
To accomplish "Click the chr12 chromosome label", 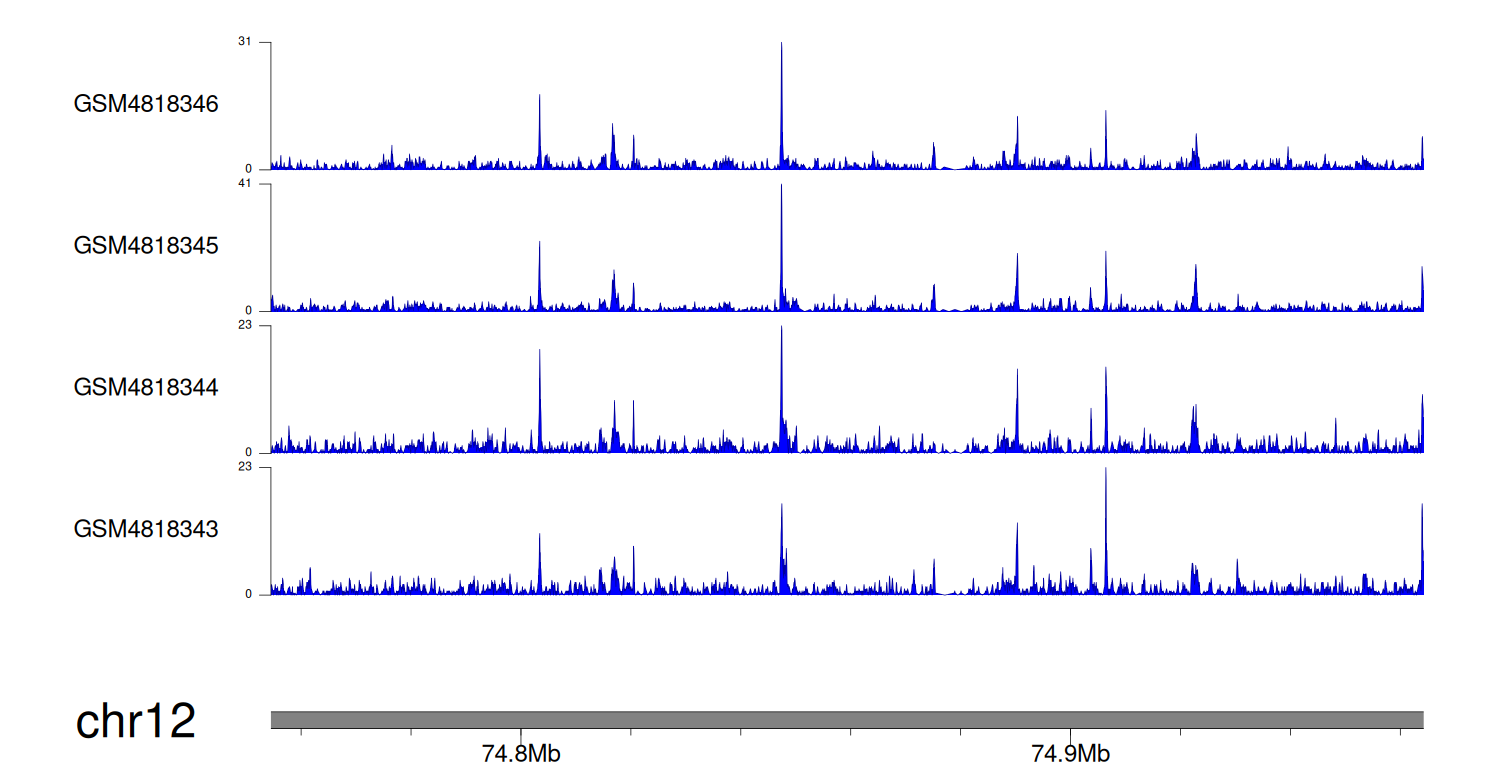I will click(x=135, y=721).
